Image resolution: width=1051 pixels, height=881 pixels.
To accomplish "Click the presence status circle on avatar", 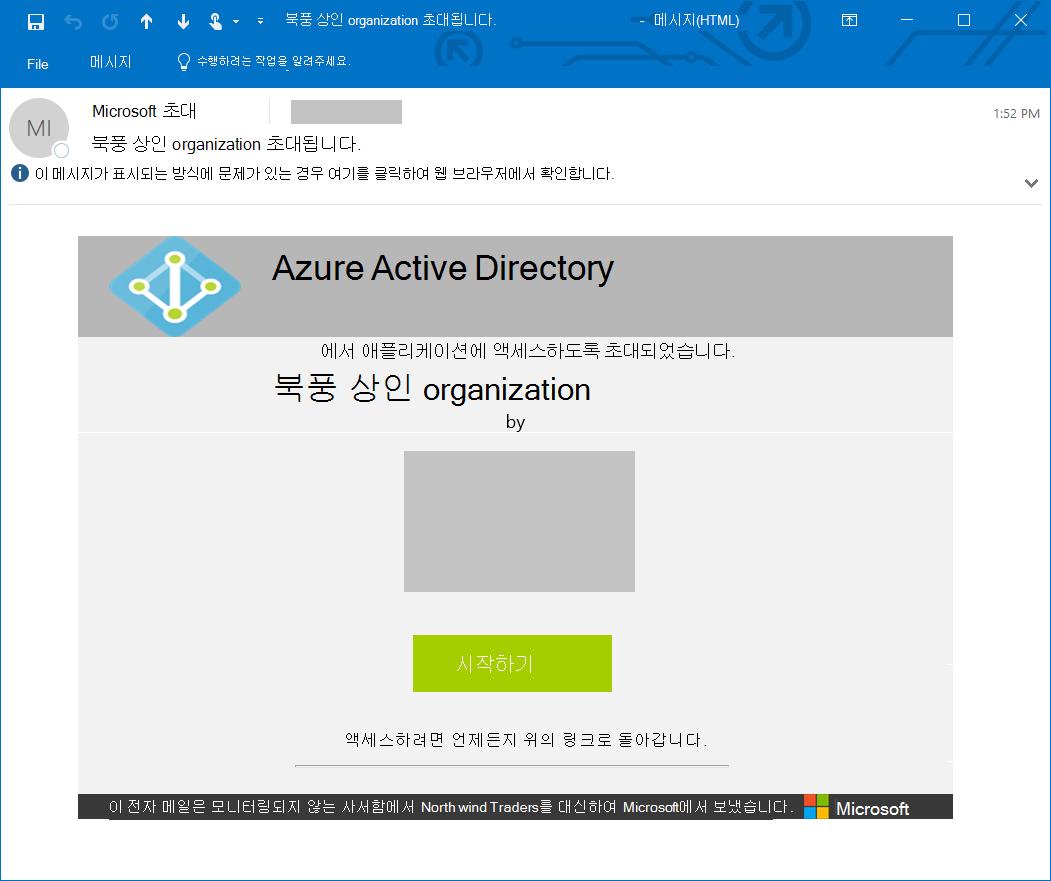I will tap(61, 150).
